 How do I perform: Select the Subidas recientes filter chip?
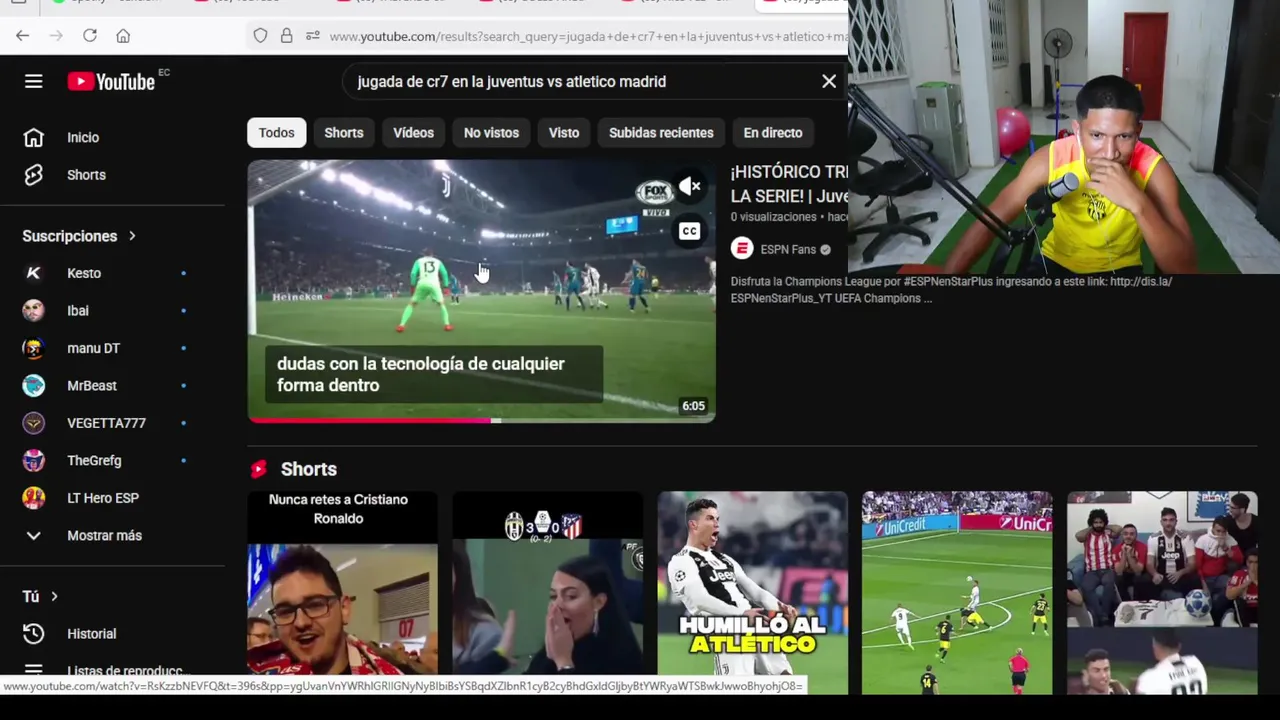(661, 133)
